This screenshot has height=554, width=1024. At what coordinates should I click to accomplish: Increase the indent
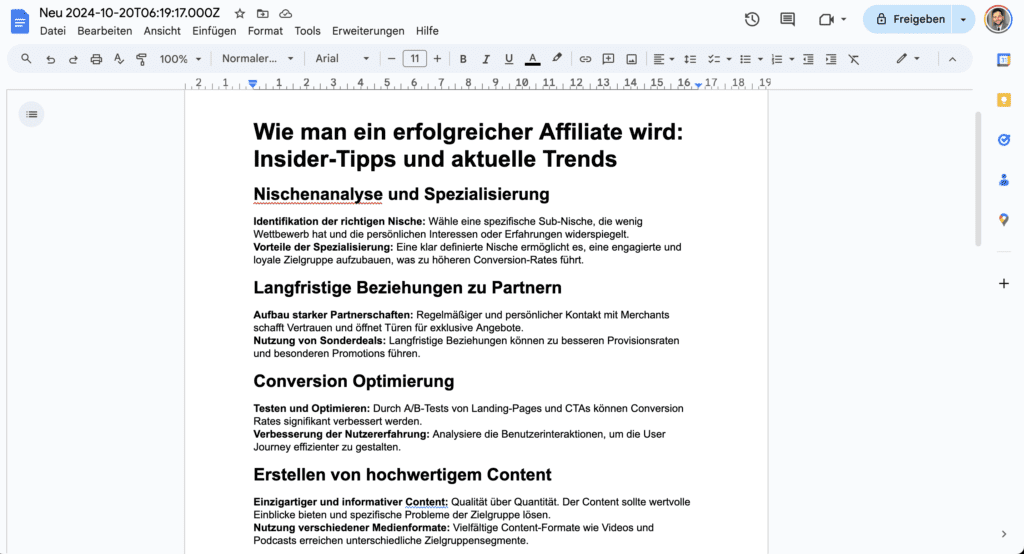831,59
